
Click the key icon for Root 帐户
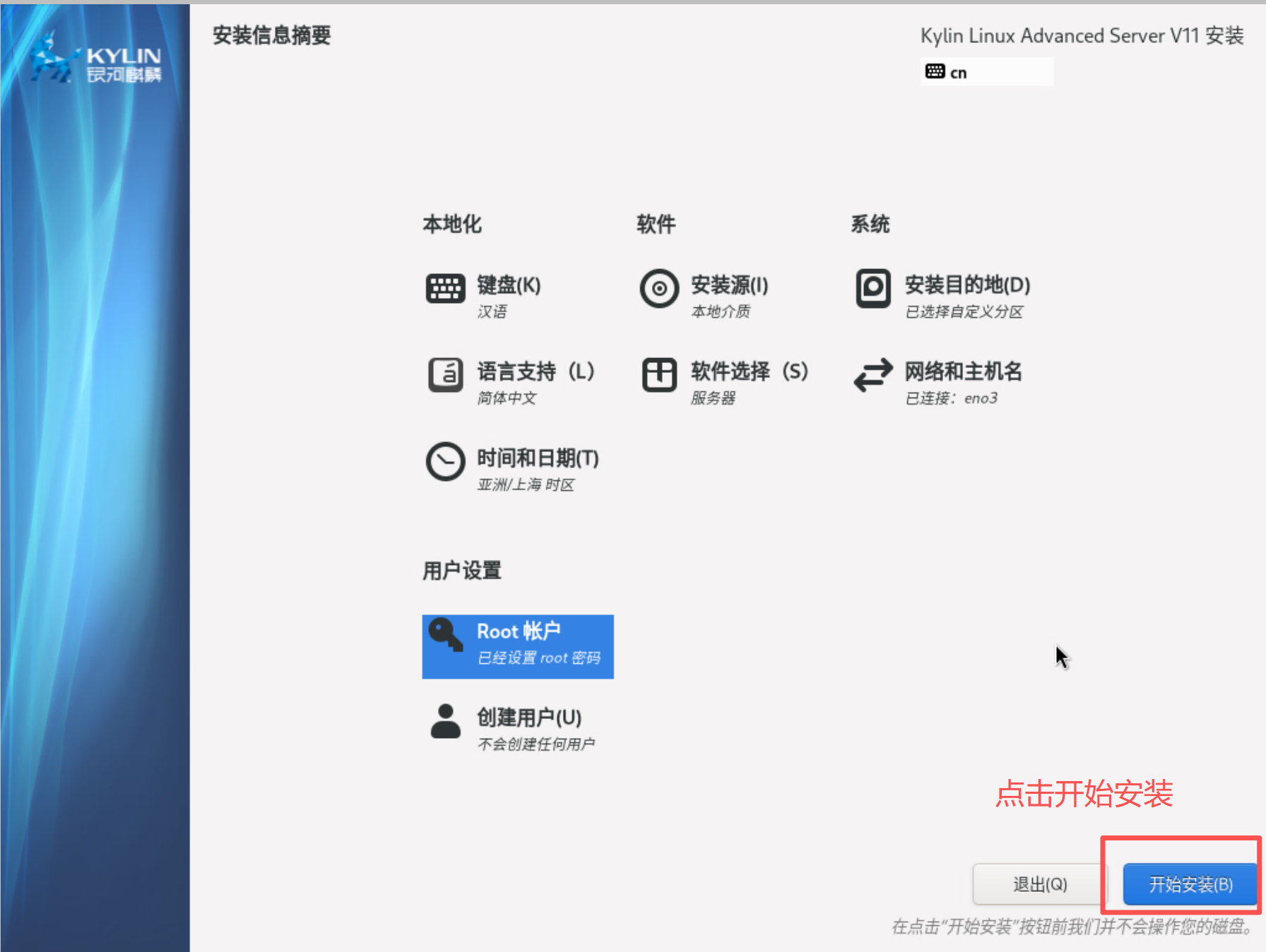(x=445, y=634)
